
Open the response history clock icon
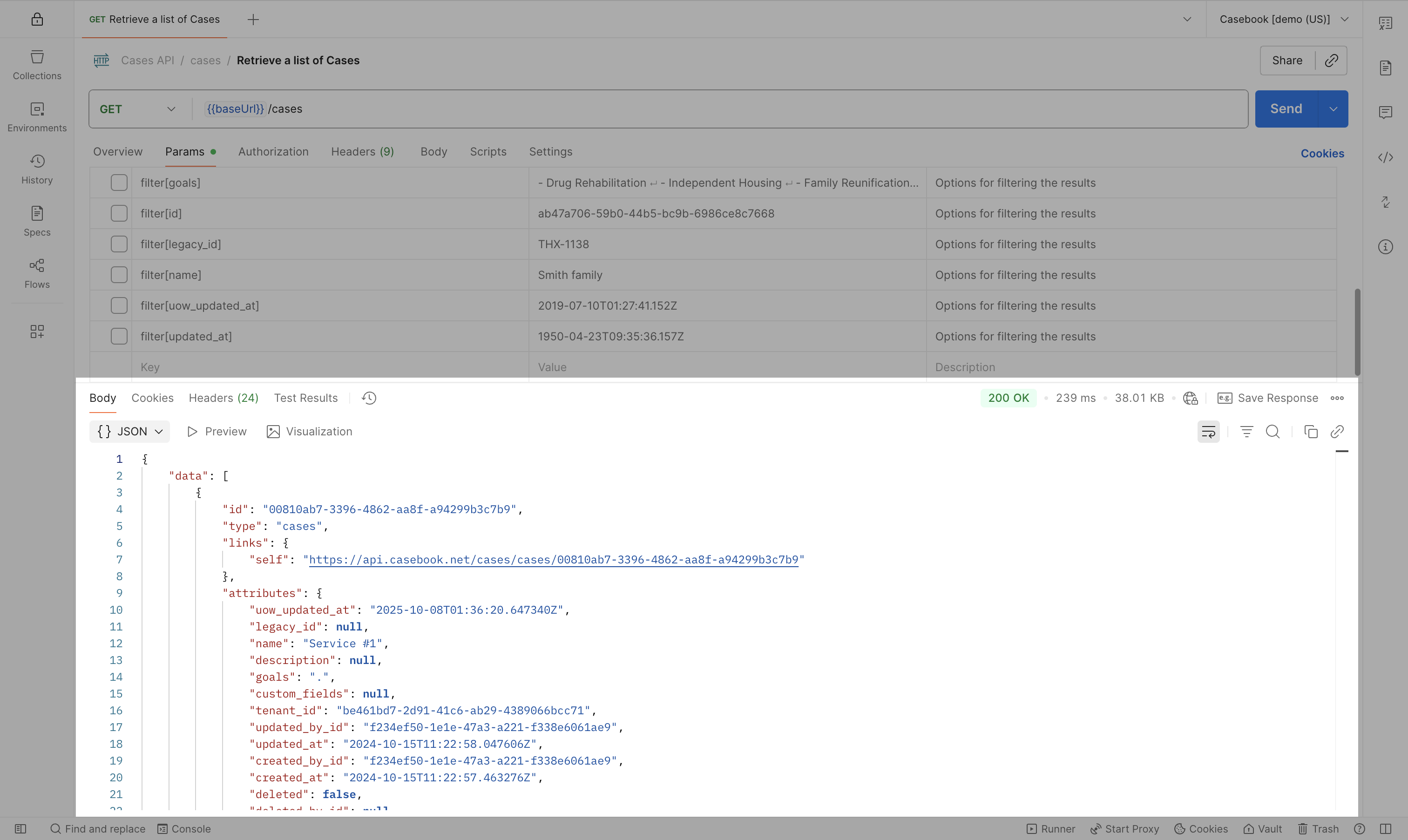369,398
